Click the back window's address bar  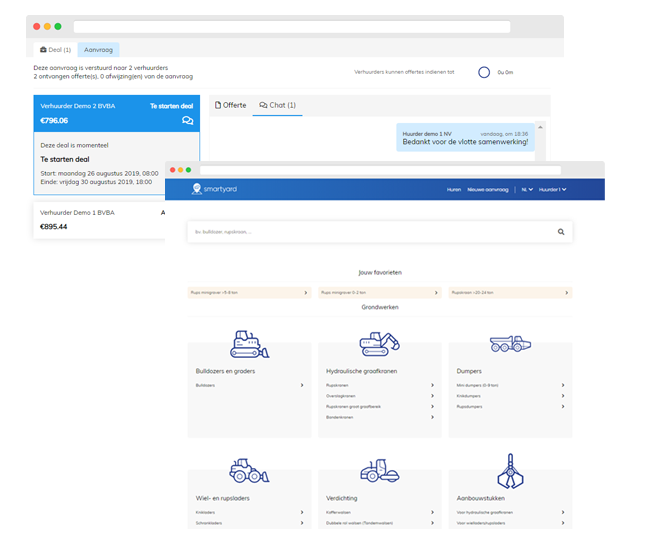point(292,27)
